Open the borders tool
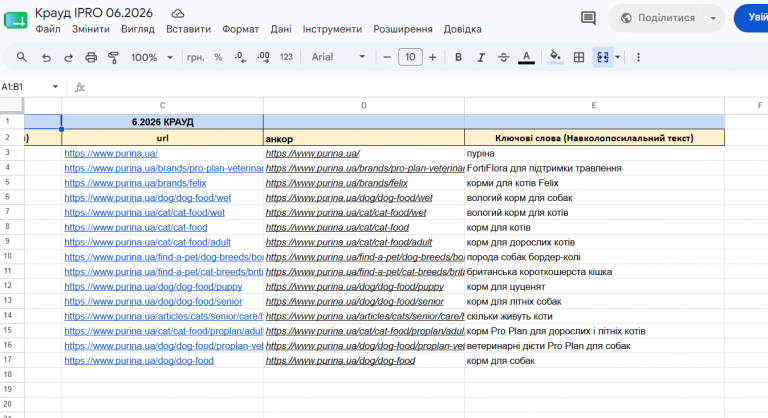 point(579,57)
